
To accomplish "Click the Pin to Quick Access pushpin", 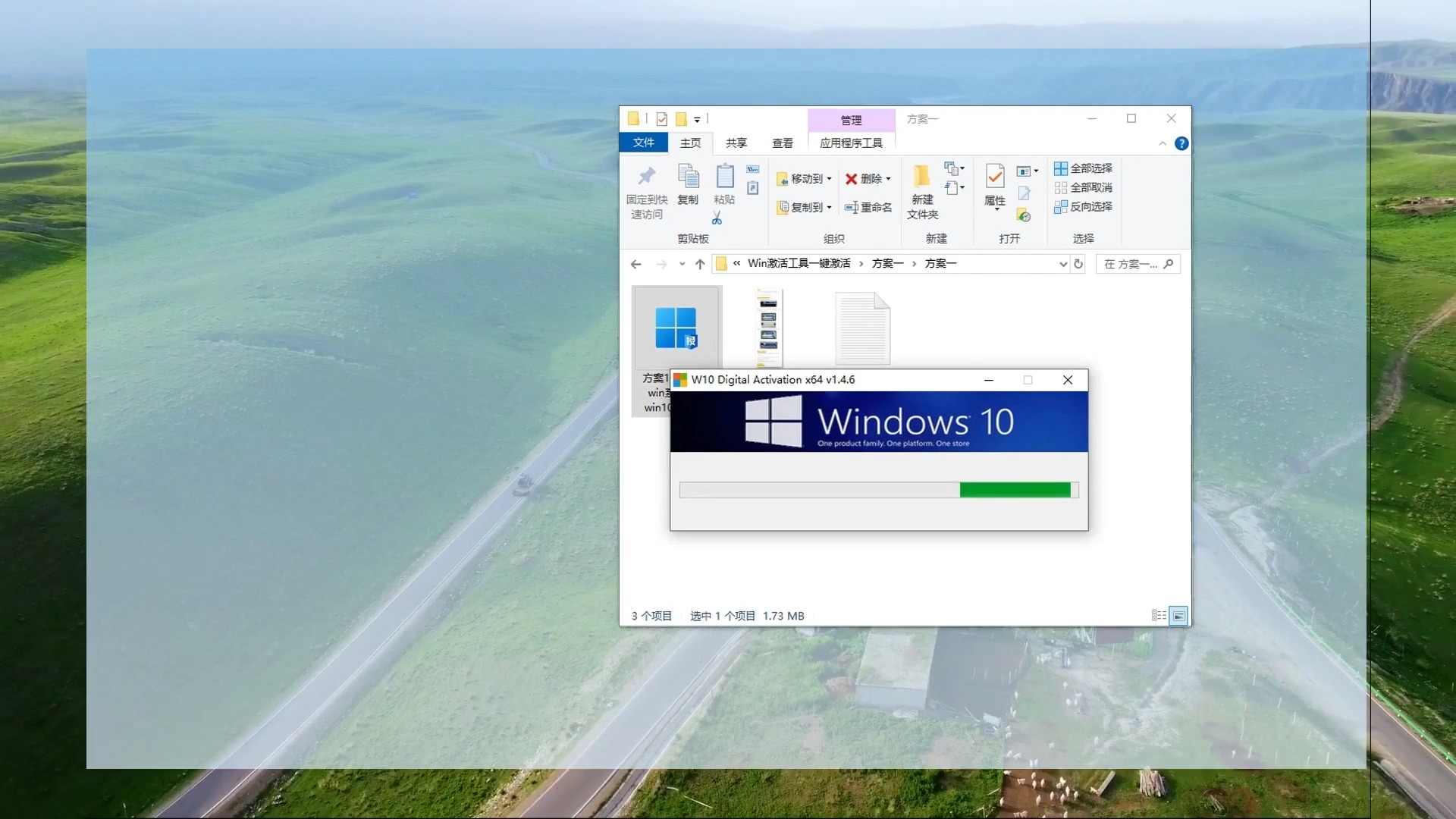I will pyautogui.click(x=646, y=177).
